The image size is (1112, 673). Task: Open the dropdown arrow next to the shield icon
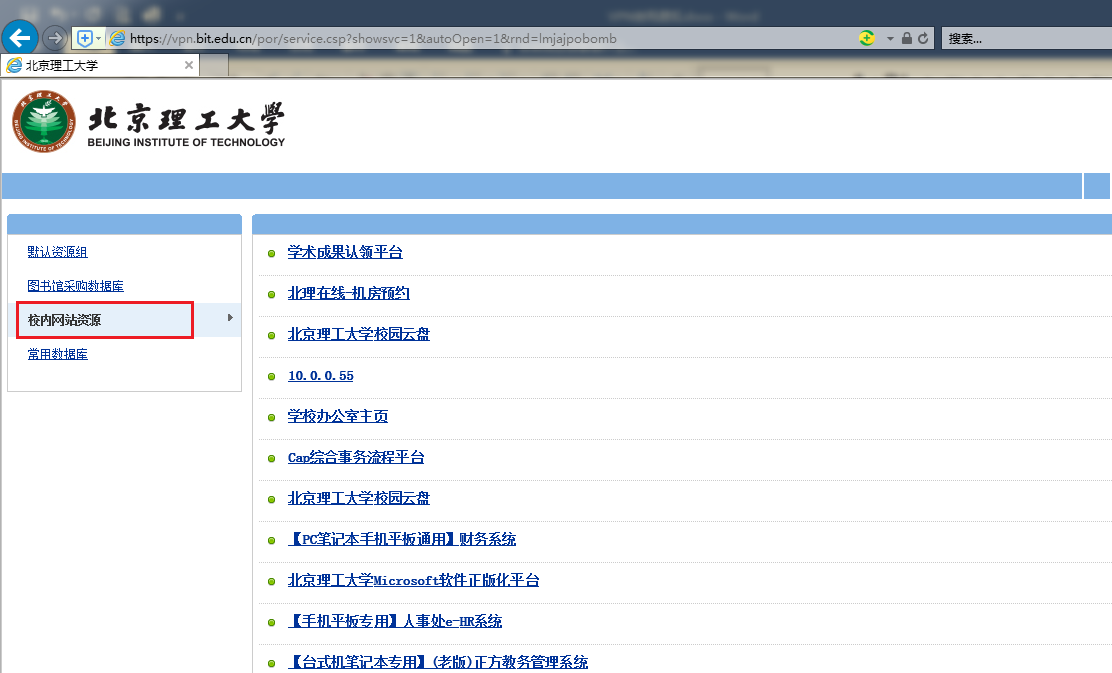99,38
